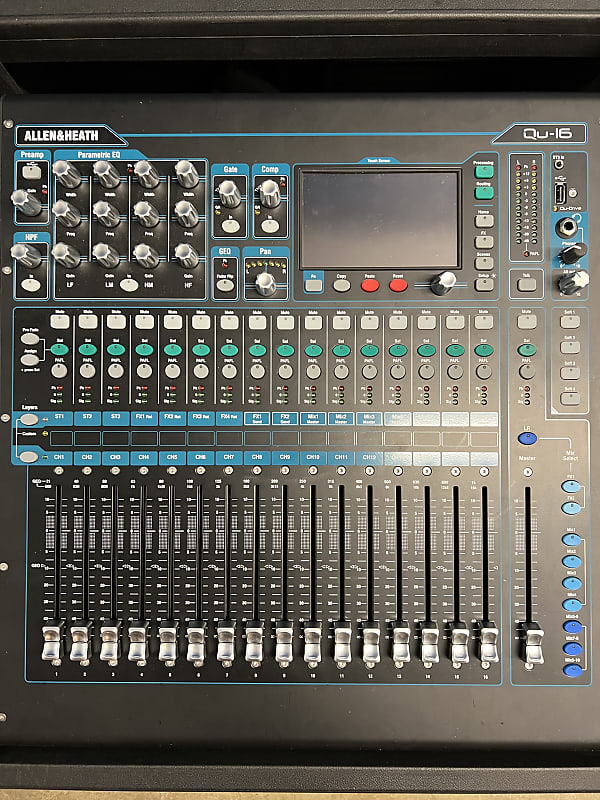Select the Mix9-10 key

pyautogui.click(x=573, y=670)
